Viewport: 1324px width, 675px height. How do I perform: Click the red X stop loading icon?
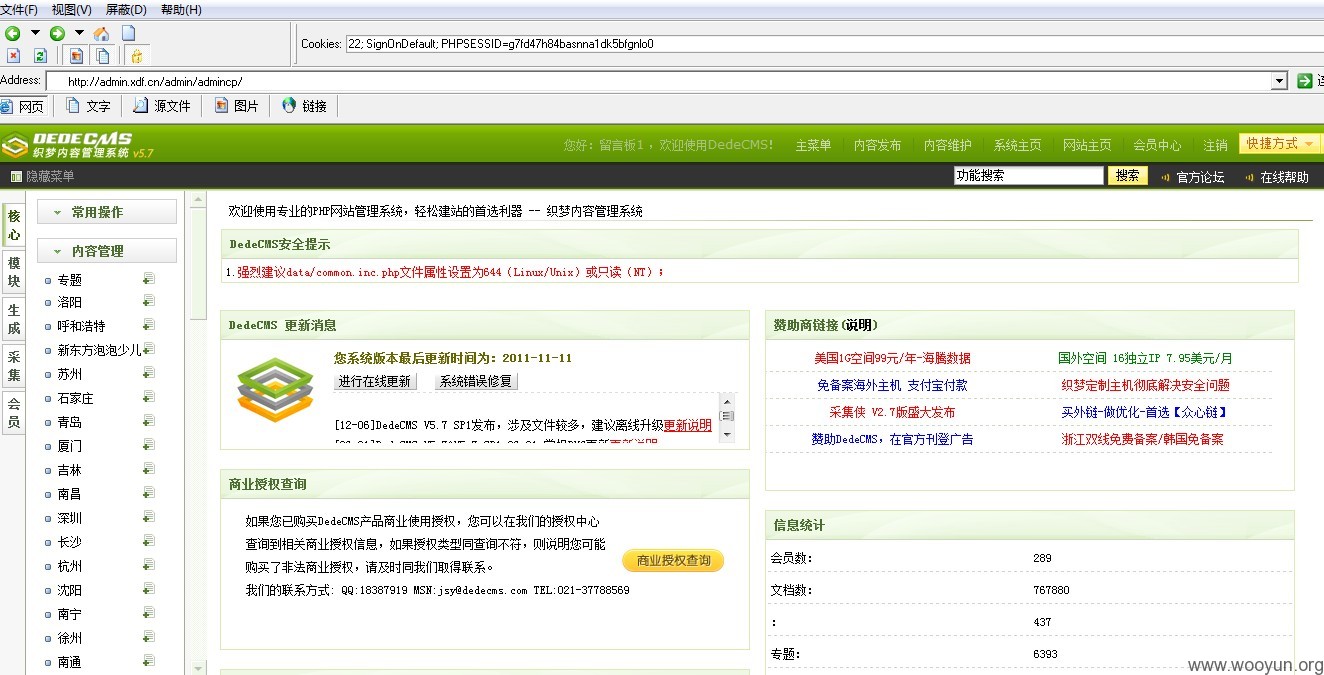click(x=13, y=56)
